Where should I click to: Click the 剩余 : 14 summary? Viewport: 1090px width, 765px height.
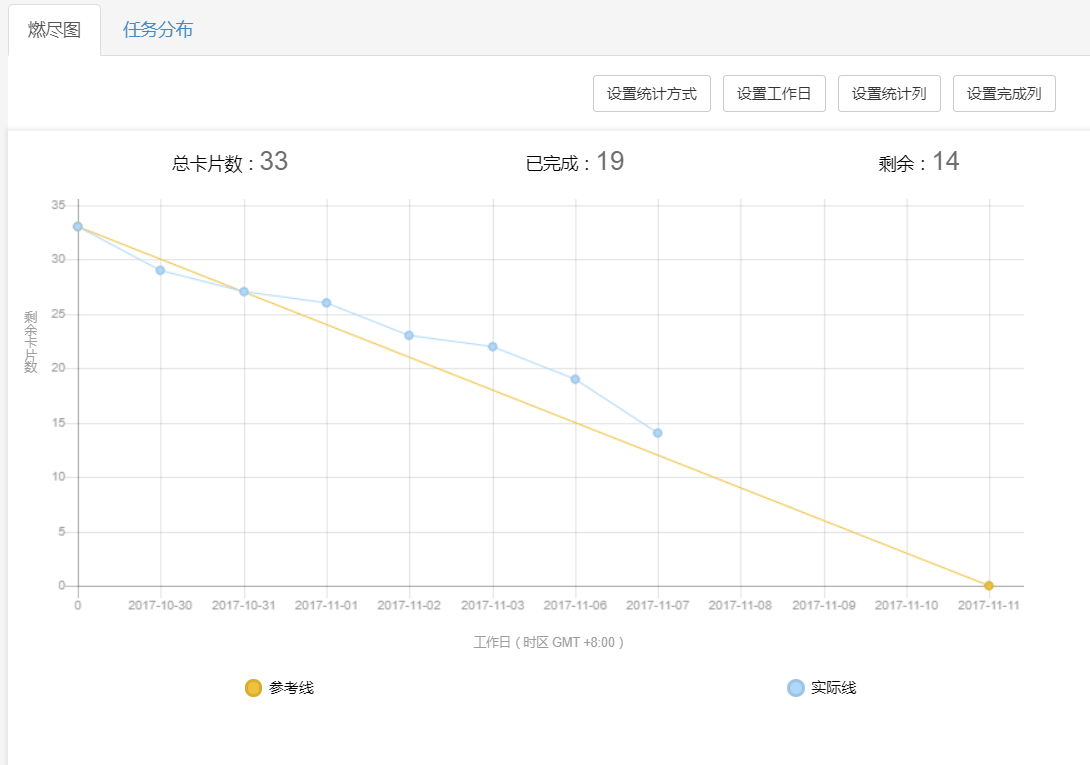(918, 162)
